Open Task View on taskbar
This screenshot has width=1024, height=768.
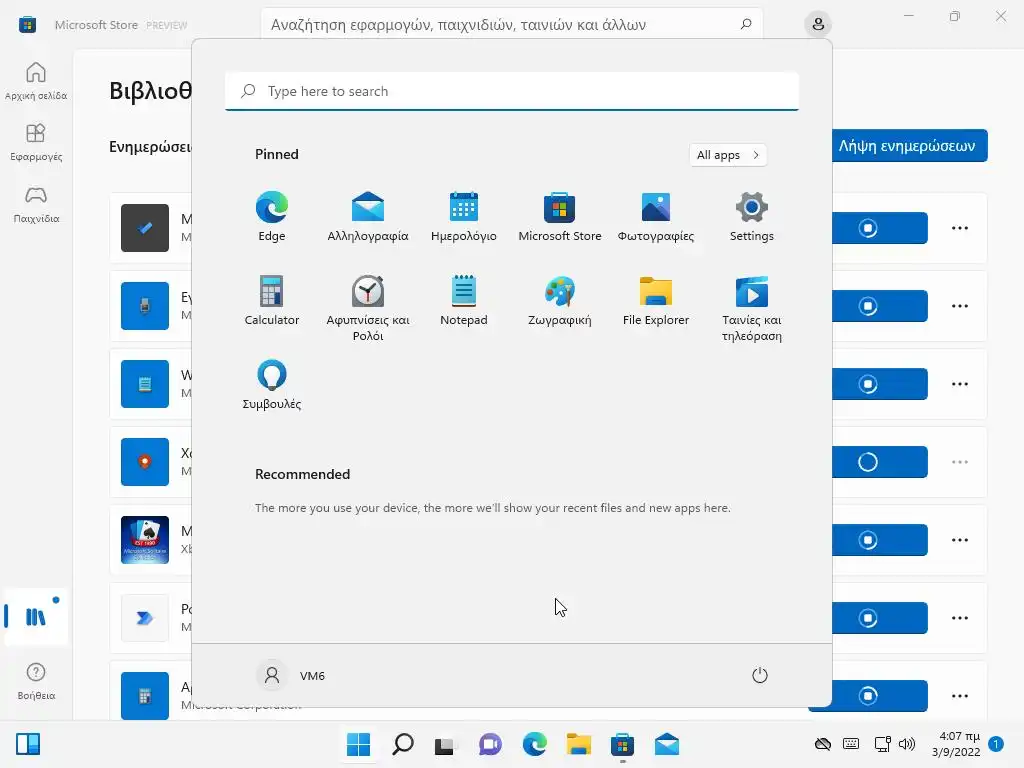tap(446, 744)
